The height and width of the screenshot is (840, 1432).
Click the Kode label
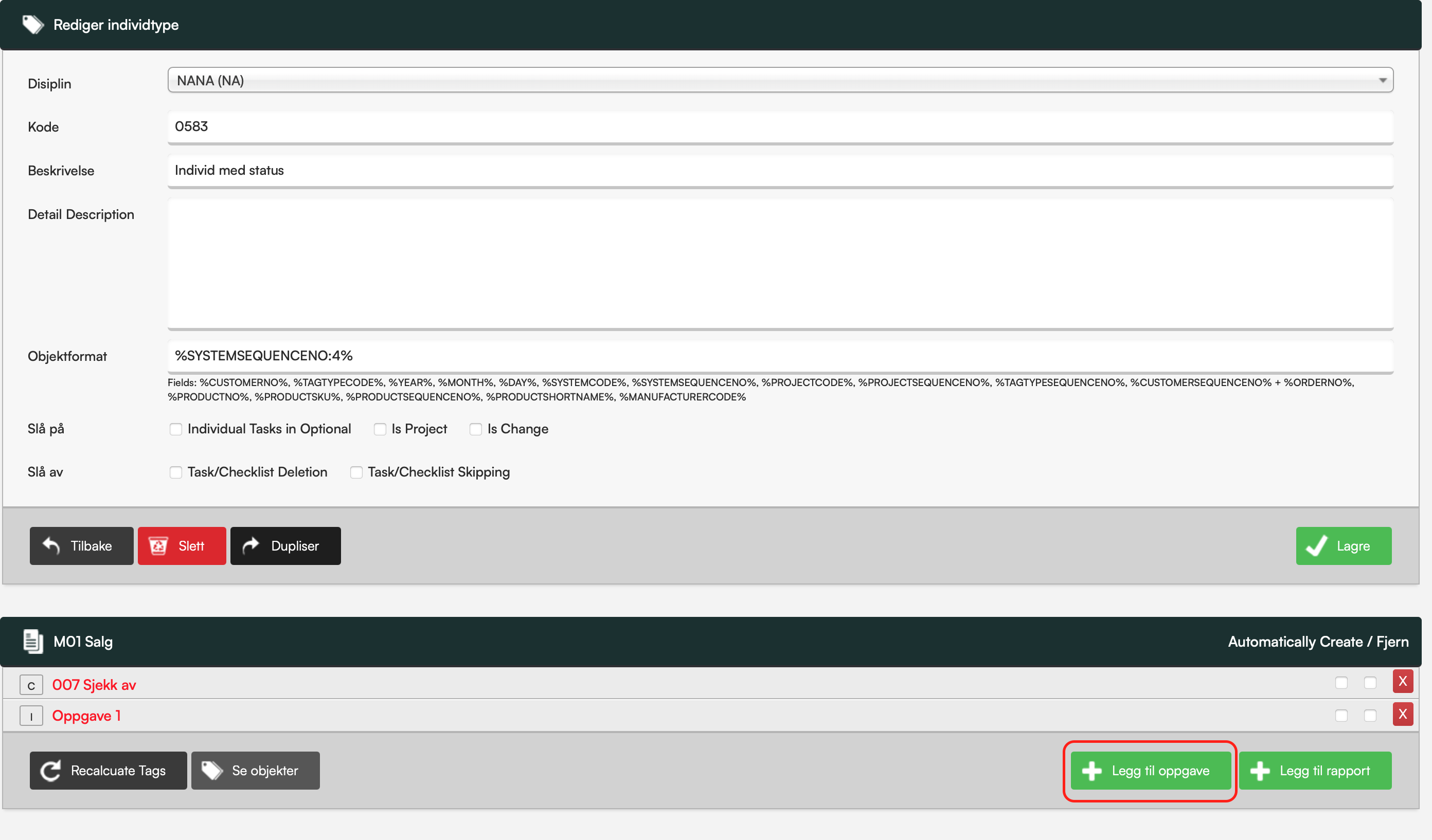pyautogui.click(x=43, y=127)
